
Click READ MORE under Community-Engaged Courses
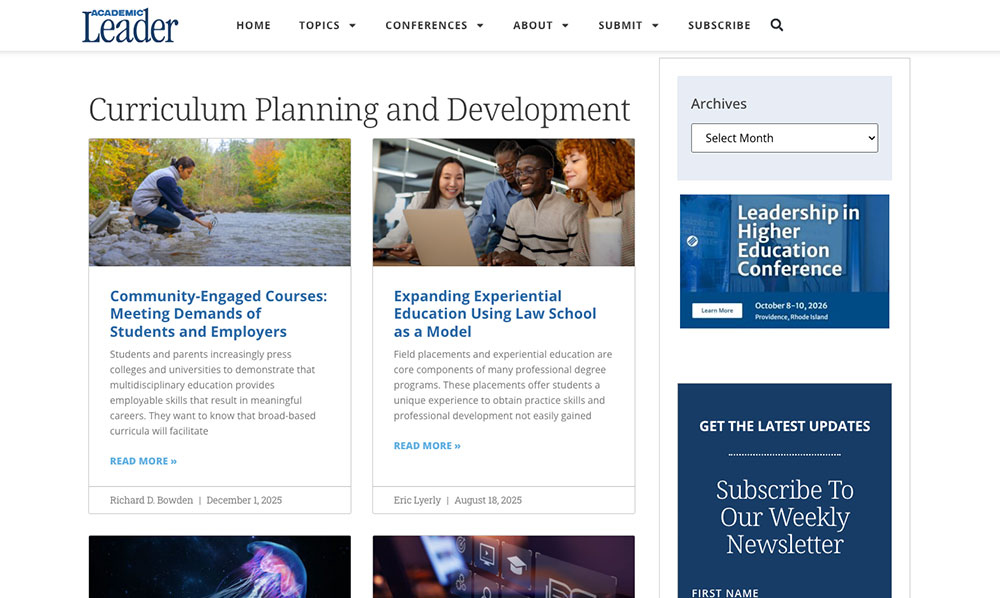tap(143, 460)
